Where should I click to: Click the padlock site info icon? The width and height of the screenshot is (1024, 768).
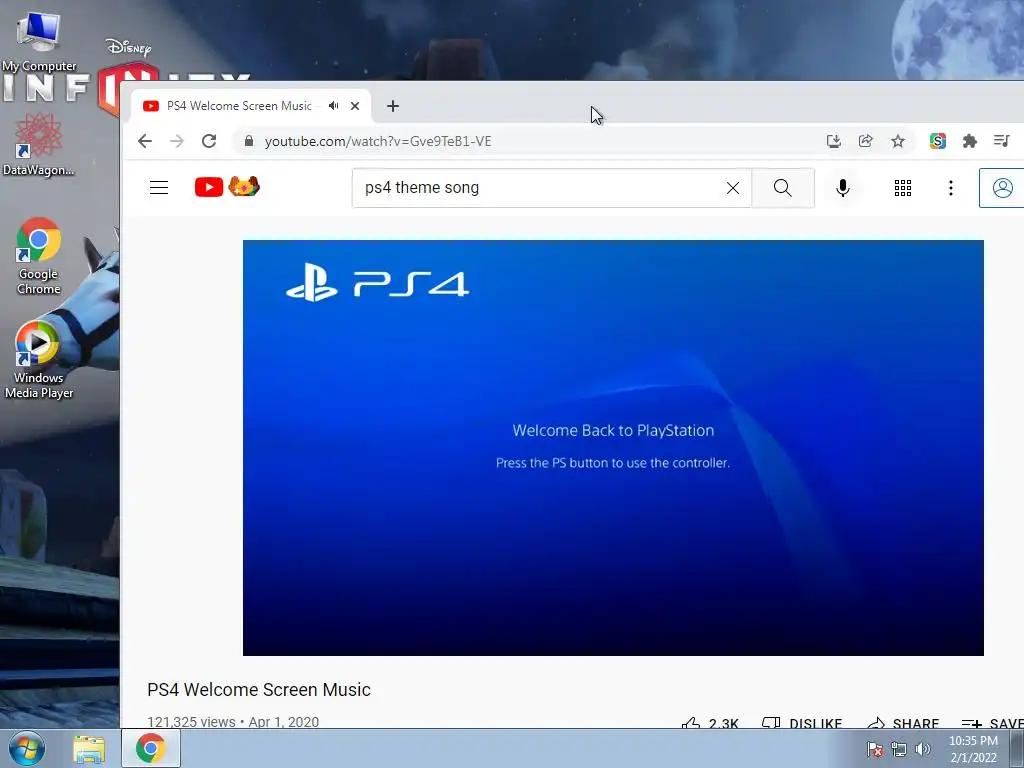pyautogui.click(x=249, y=141)
